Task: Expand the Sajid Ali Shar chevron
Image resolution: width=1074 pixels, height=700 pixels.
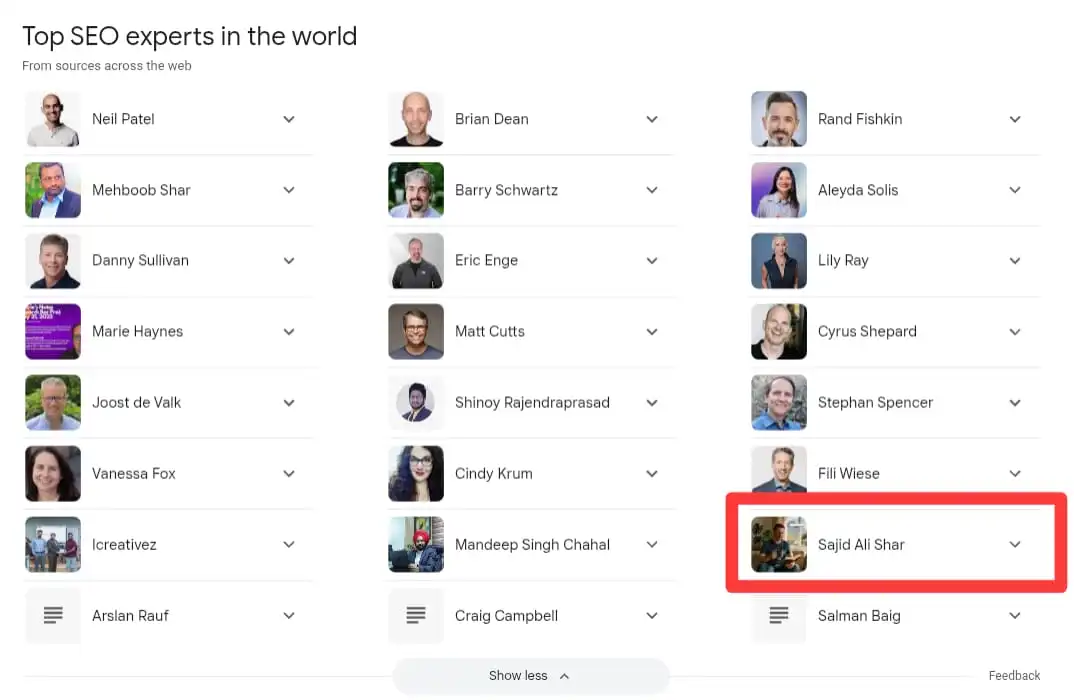Action: click(x=1015, y=545)
